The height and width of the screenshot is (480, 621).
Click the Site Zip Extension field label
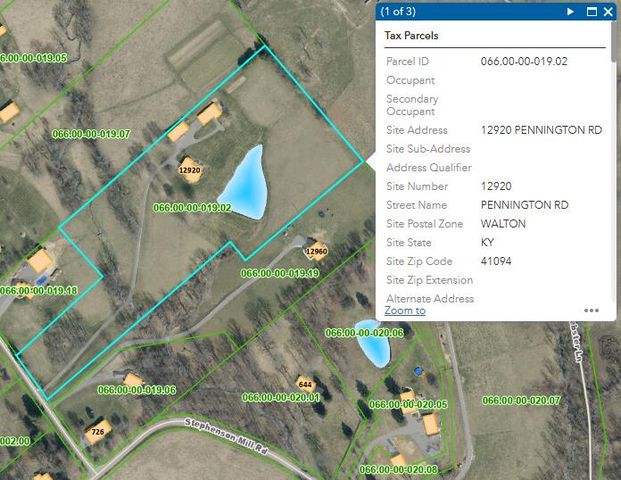pyautogui.click(x=430, y=280)
